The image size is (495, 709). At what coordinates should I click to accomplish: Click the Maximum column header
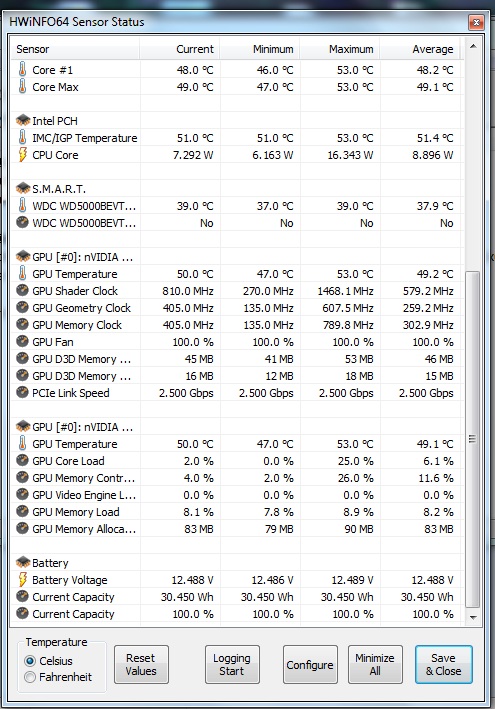point(340,49)
